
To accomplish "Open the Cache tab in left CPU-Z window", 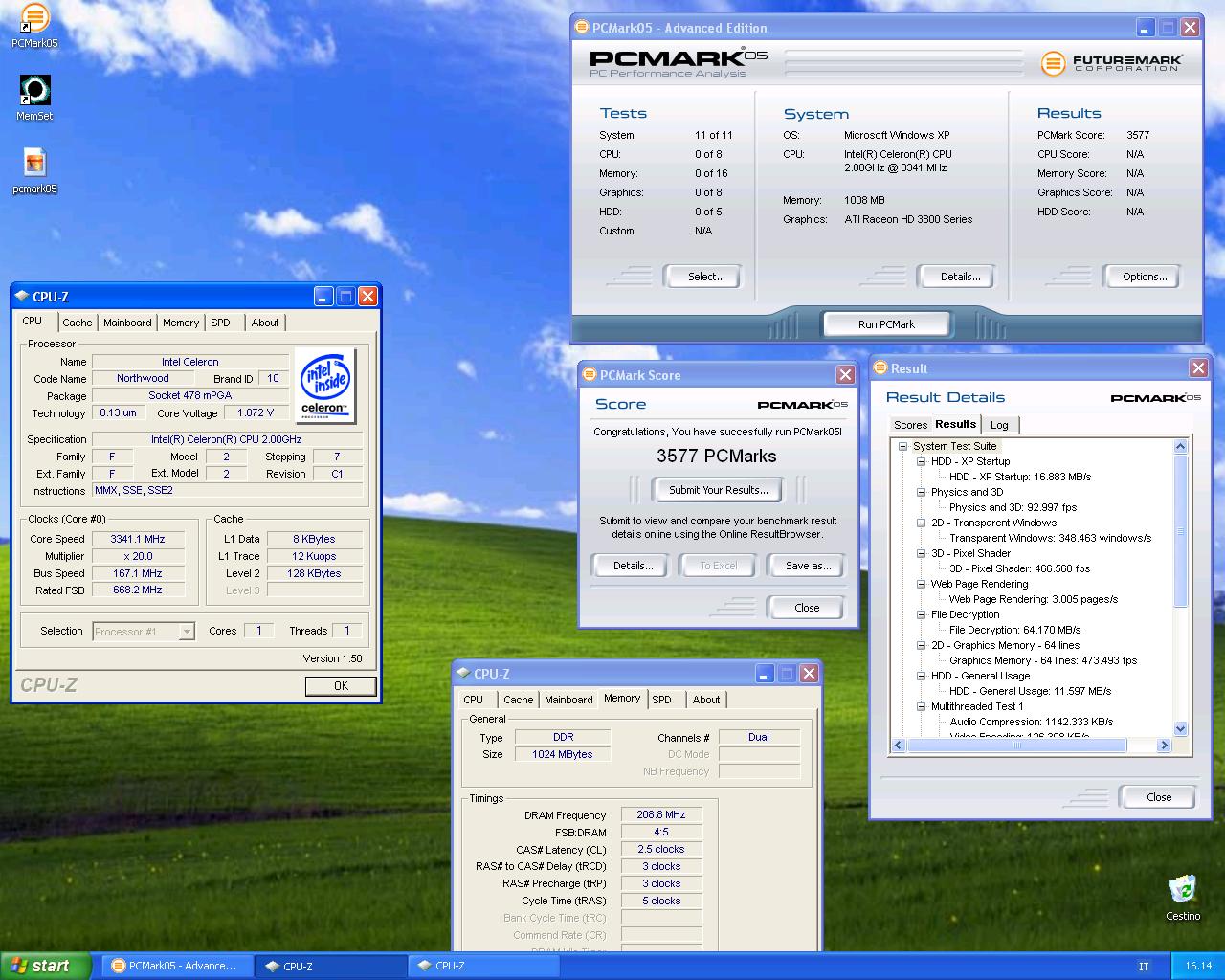I will click(78, 323).
